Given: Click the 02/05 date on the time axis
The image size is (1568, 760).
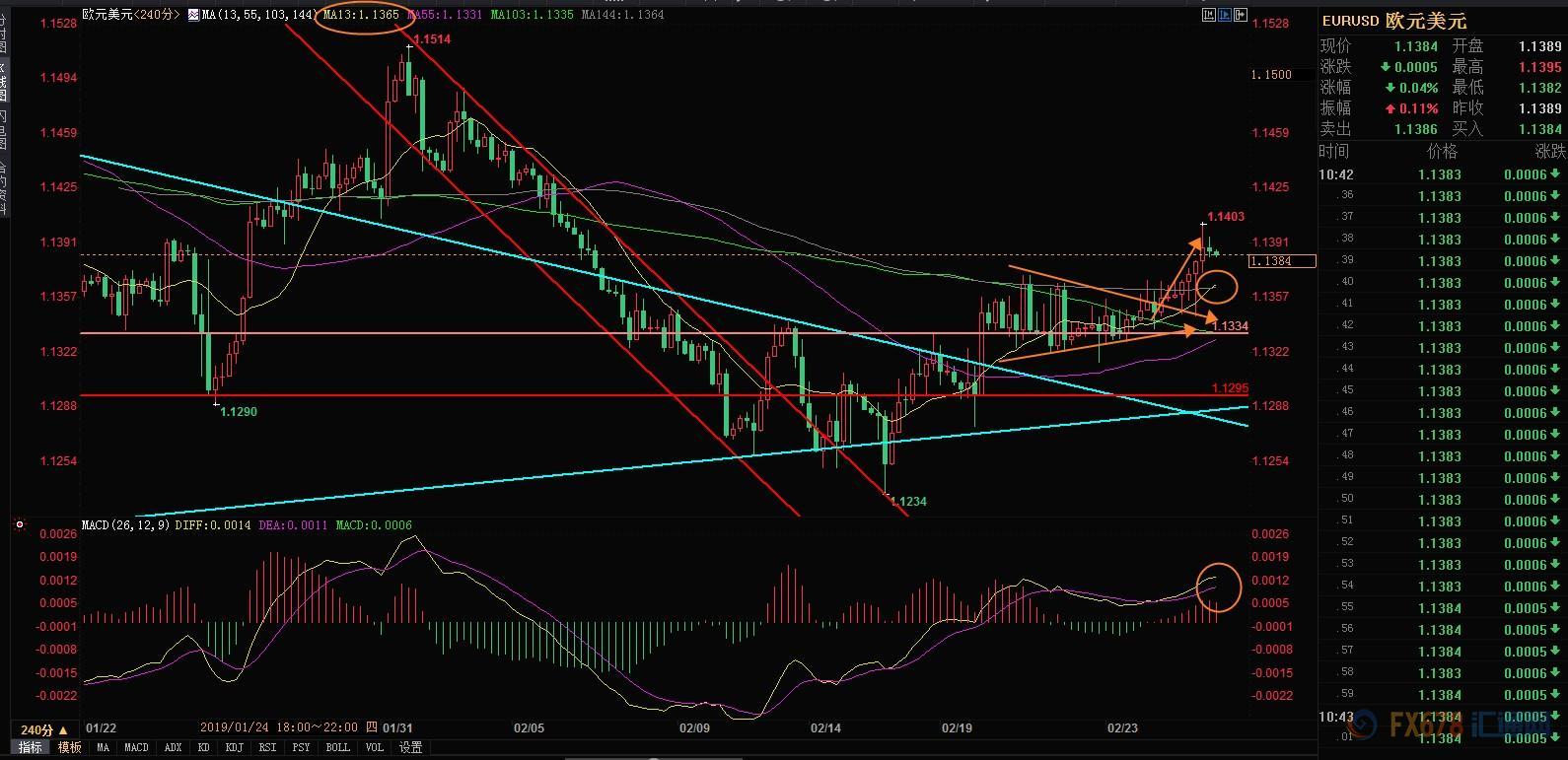Looking at the screenshot, I should (x=529, y=728).
